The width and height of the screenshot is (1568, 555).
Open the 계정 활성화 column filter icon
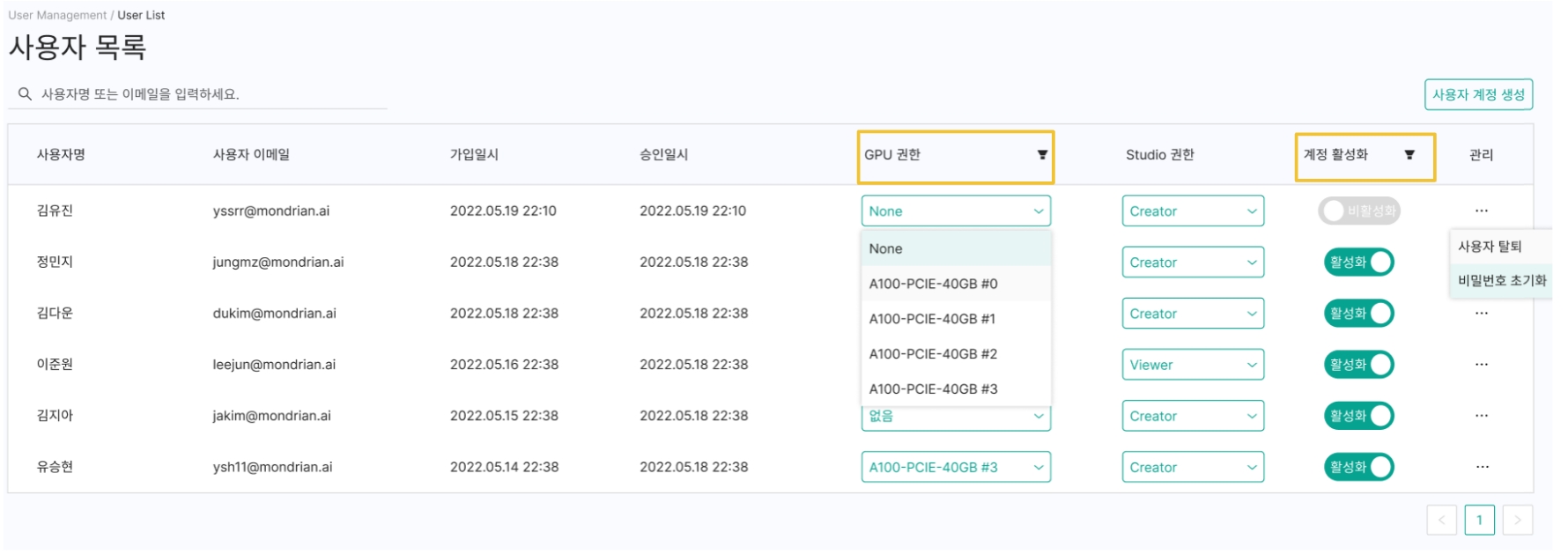click(x=1409, y=155)
